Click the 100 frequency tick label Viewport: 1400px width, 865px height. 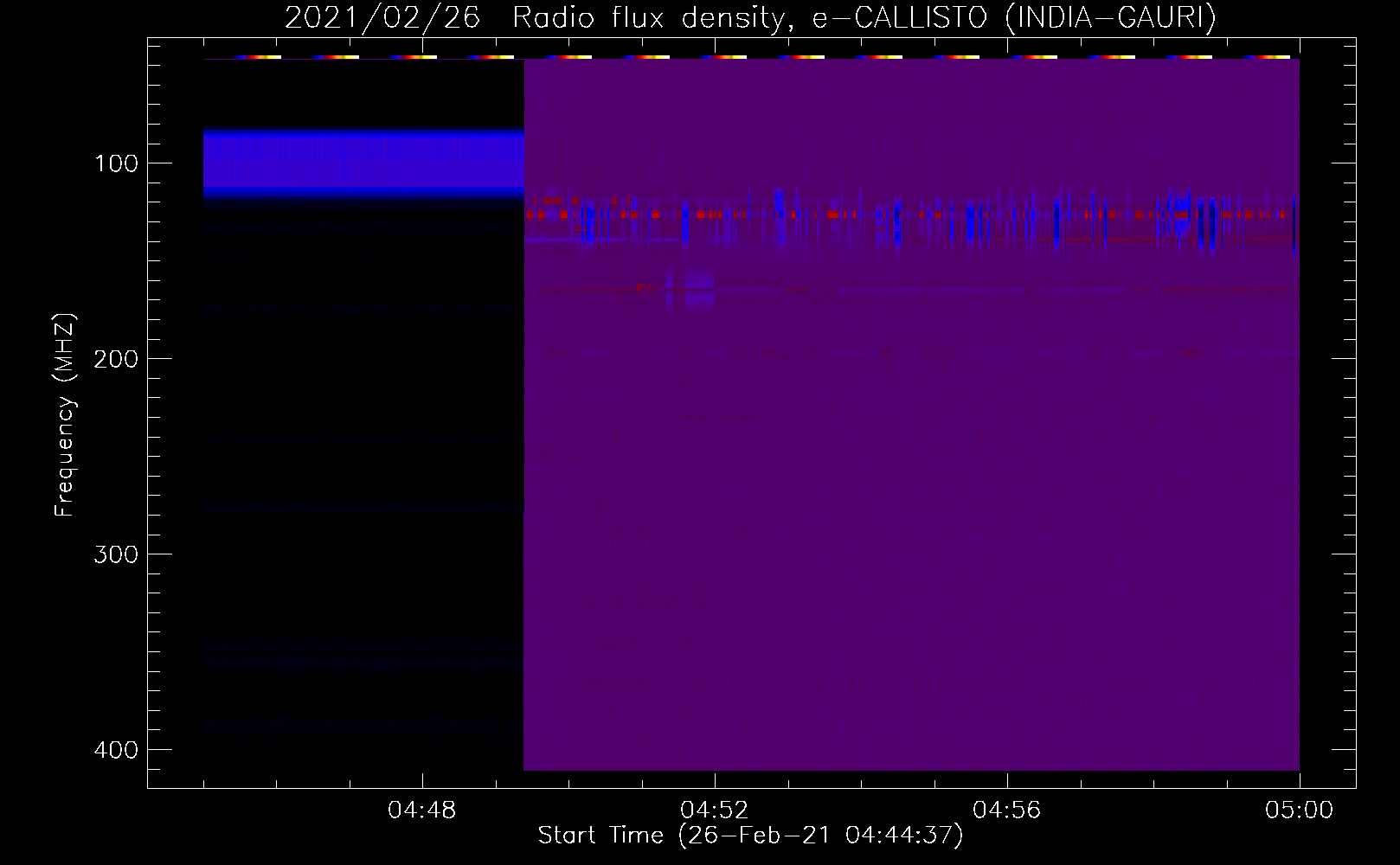tap(116, 163)
